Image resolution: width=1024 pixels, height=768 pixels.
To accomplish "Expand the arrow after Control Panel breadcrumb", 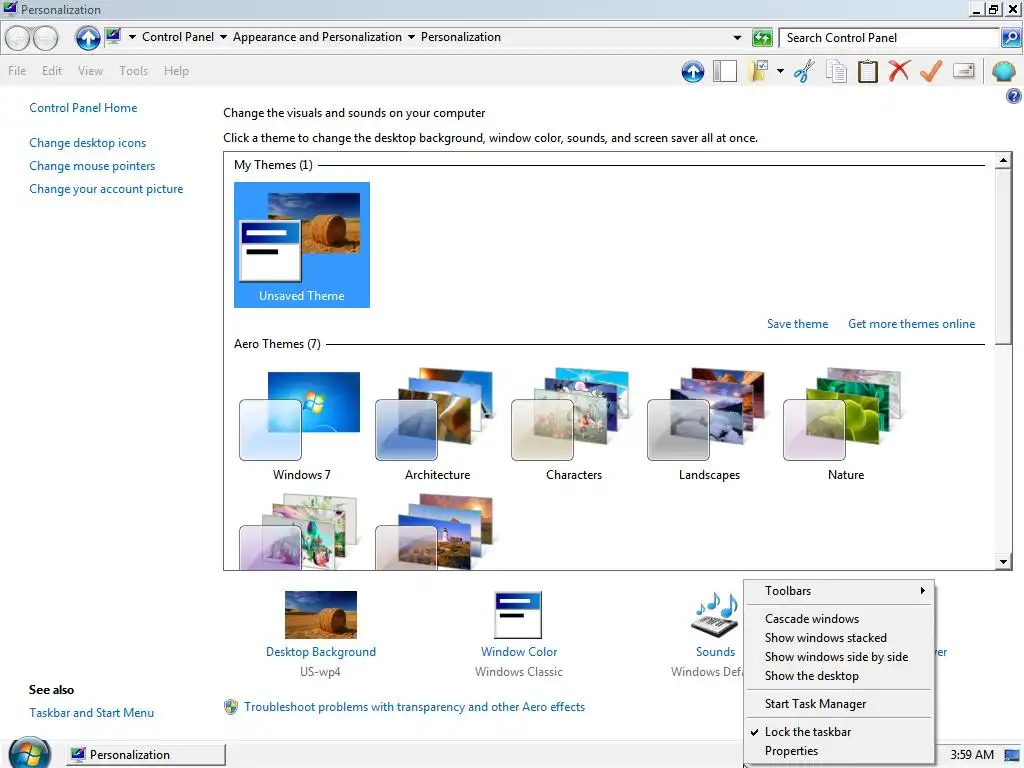I will click(223, 37).
